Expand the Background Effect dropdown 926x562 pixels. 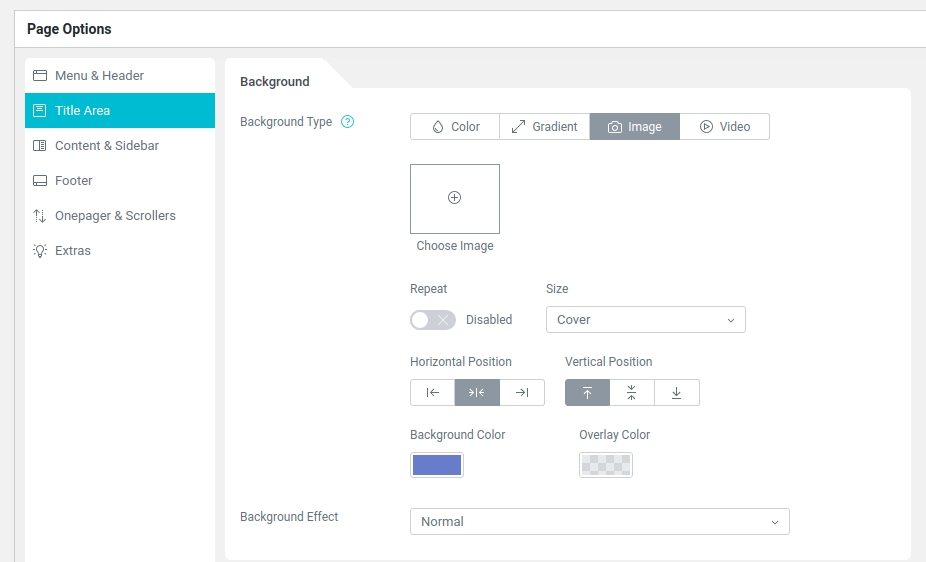(x=599, y=522)
